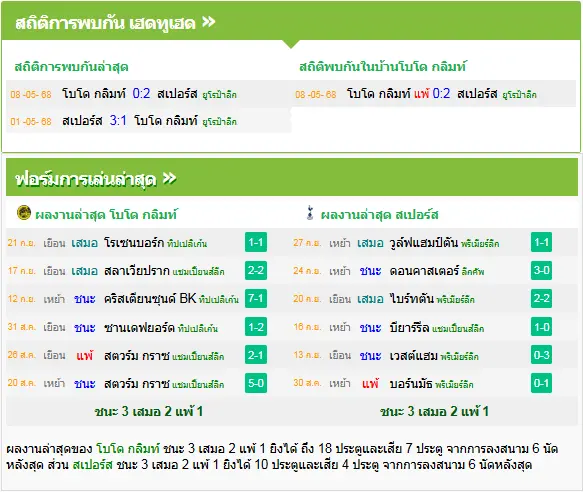Click the เสมอ result next to โรเซนบอร์ก

(x=85, y=243)
